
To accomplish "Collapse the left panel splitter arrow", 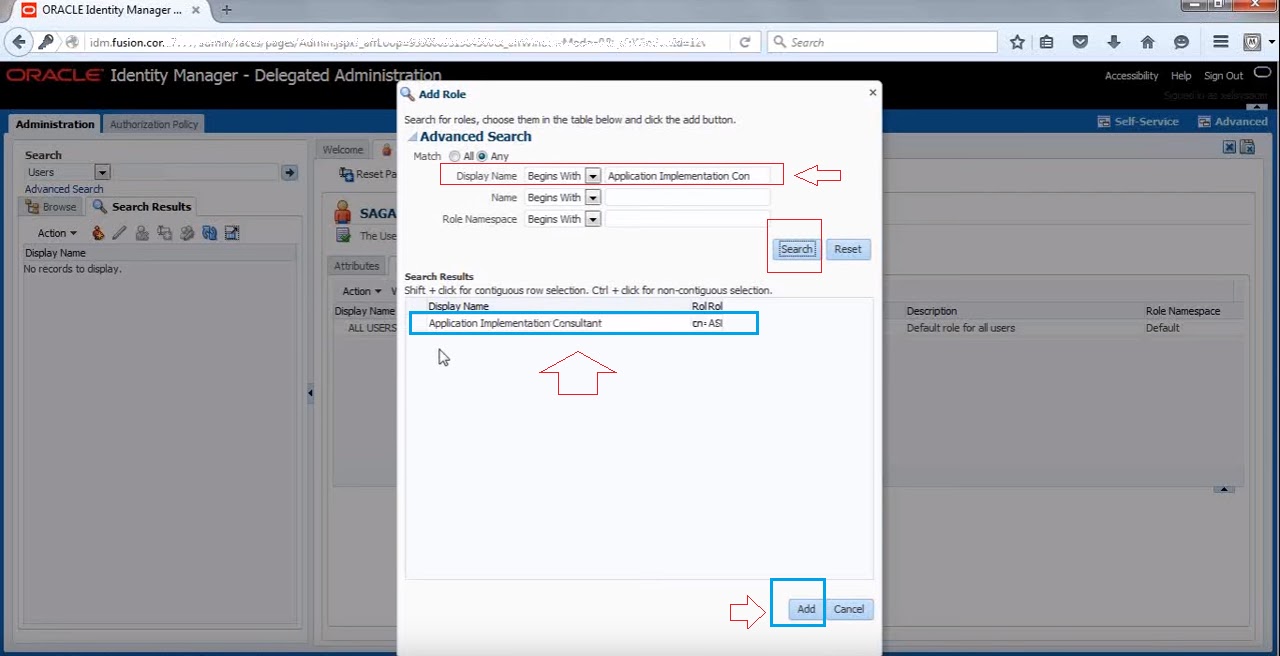I will (310, 393).
